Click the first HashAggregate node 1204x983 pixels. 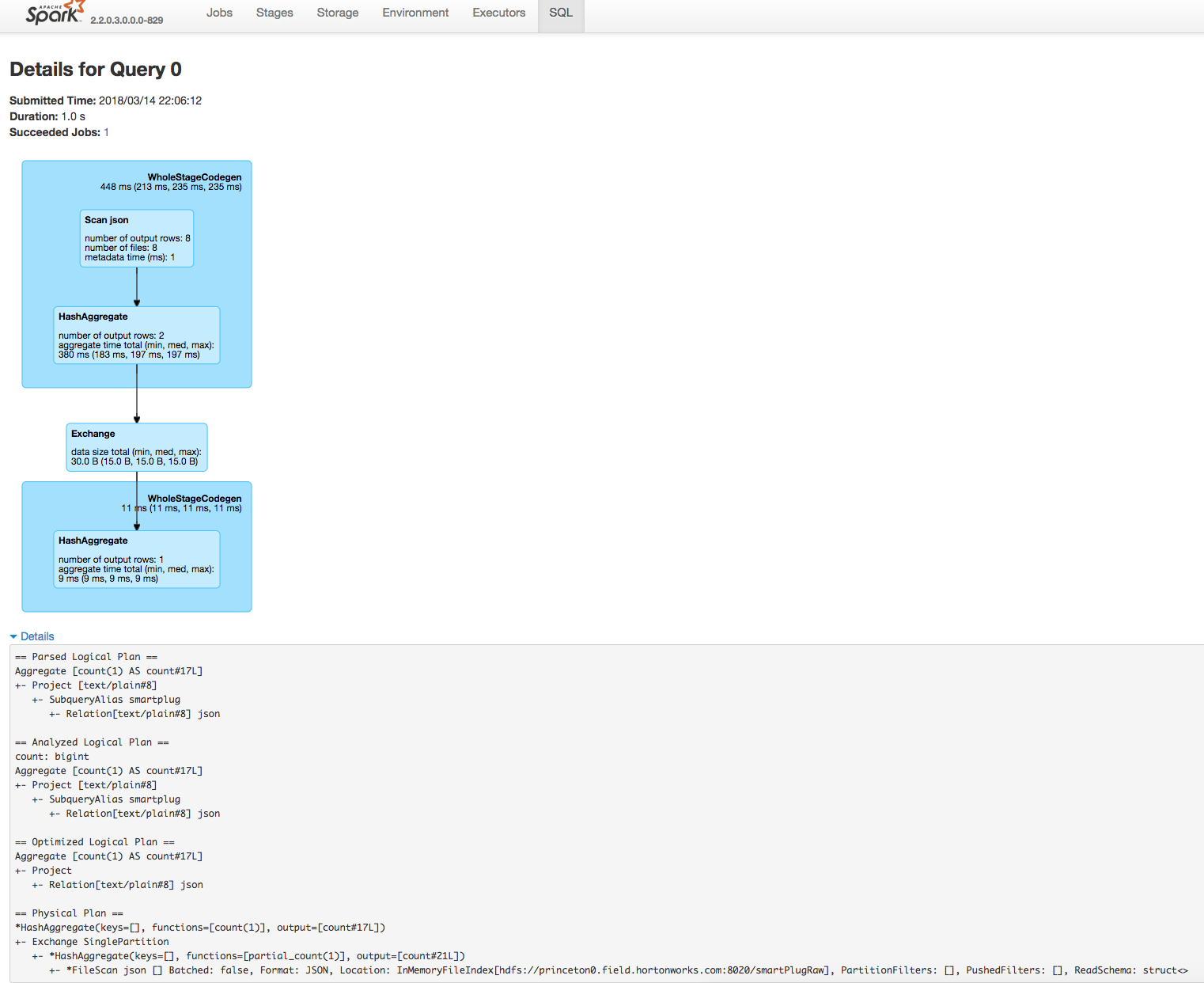136,335
